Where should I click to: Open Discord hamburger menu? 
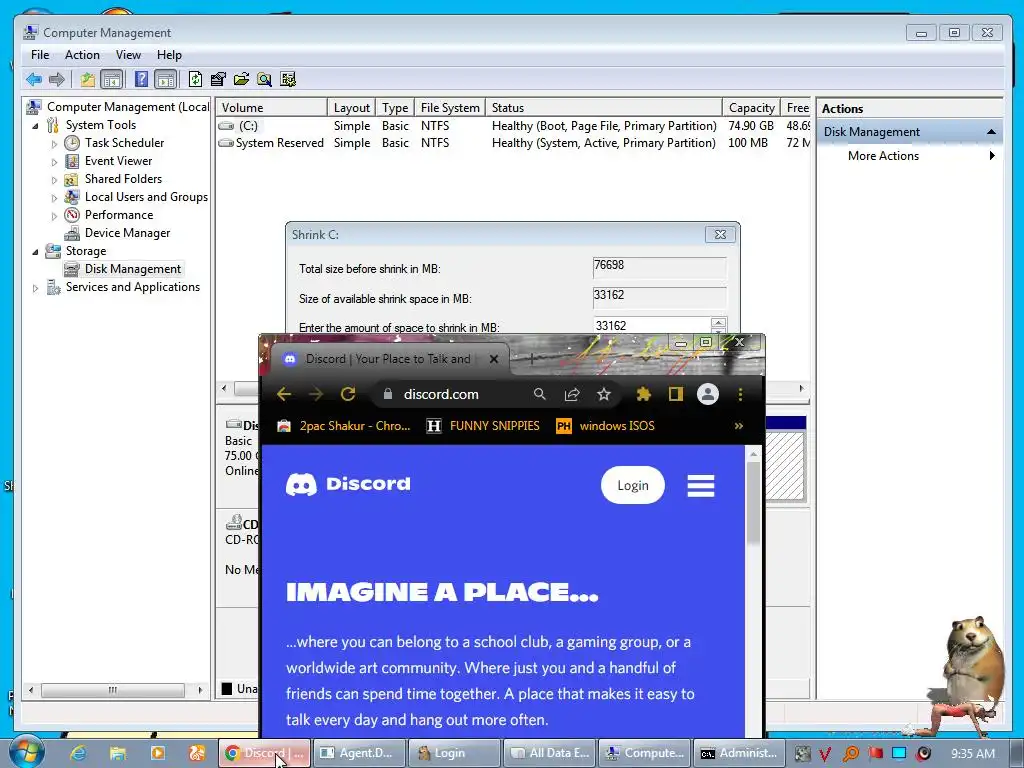tap(701, 486)
